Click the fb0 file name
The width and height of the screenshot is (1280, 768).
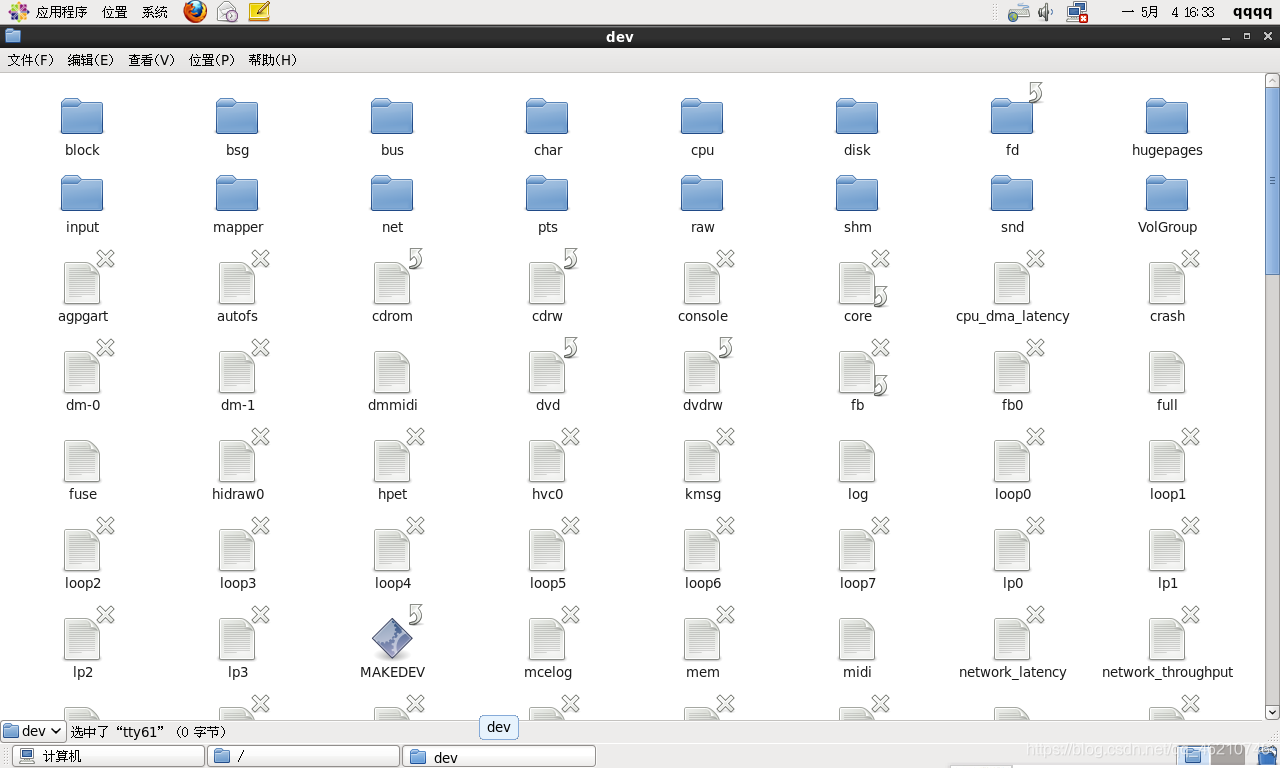pyautogui.click(x=1012, y=405)
